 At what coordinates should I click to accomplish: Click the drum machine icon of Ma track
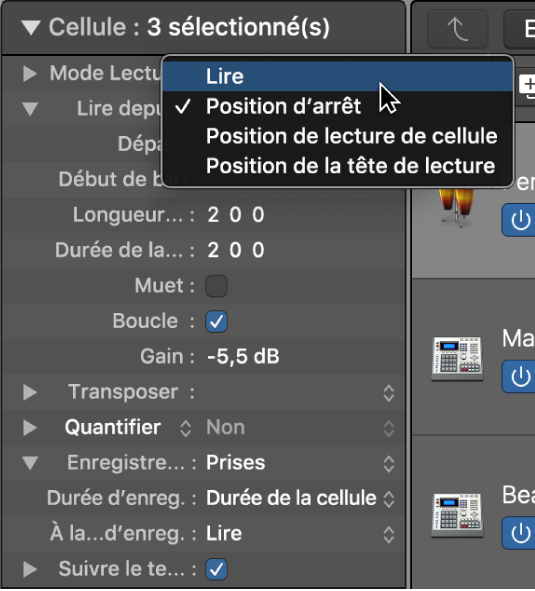tap(457, 359)
